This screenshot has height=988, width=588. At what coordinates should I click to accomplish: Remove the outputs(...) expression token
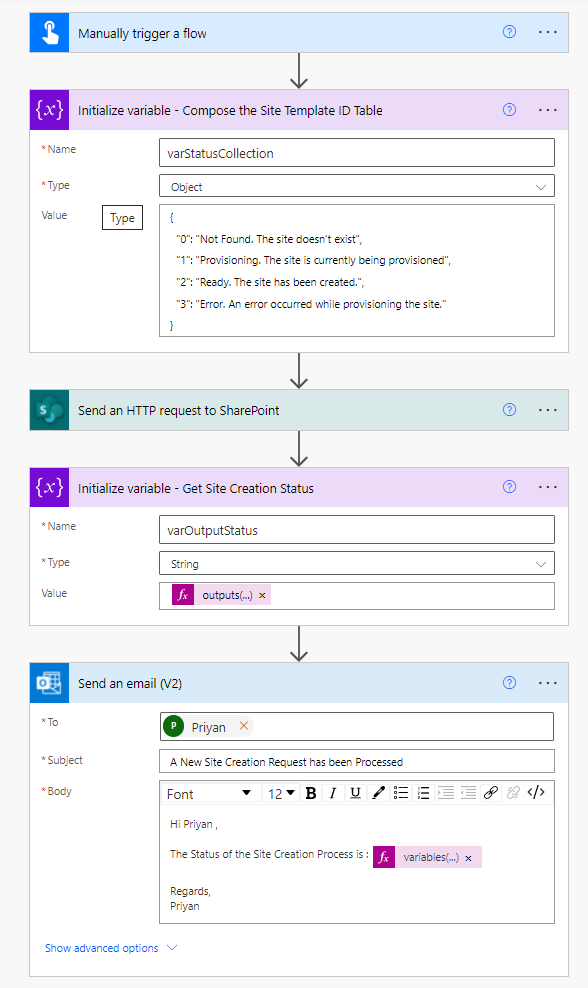[262, 595]
